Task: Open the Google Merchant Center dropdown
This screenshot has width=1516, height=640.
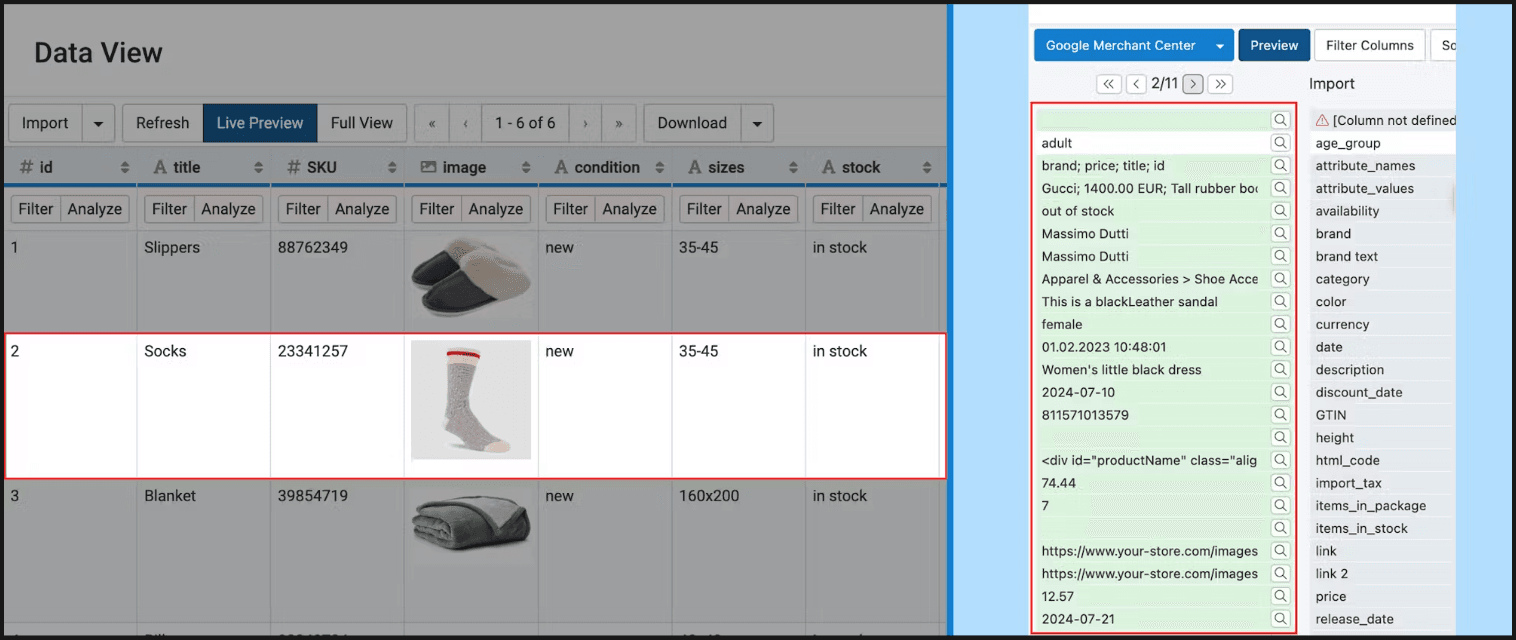Action: click(x=1219, y=45)
